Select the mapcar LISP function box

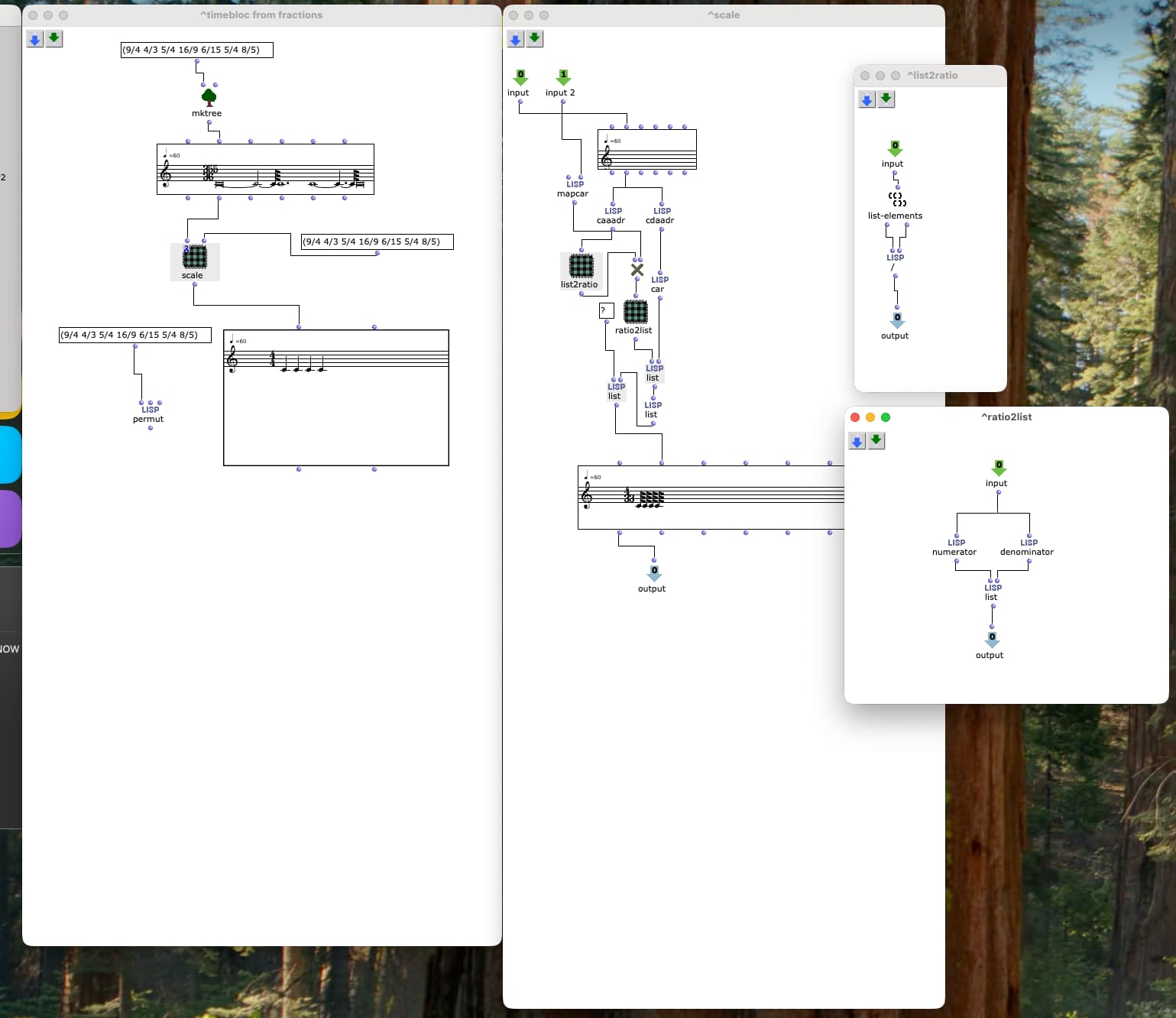(x=575, y=188)
